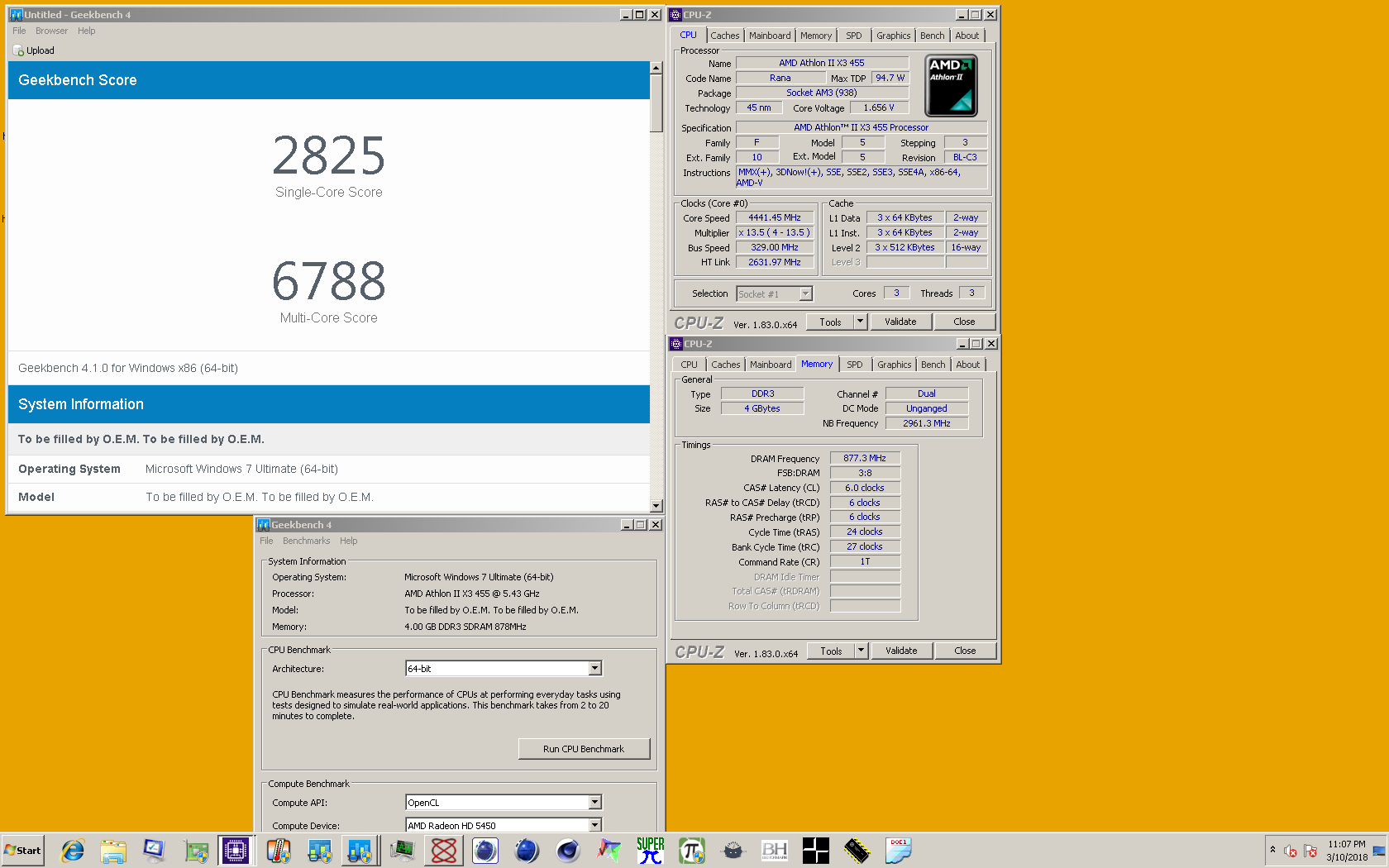Open the Compute Device AMD Radeon dropdown

tap(594, 825)
